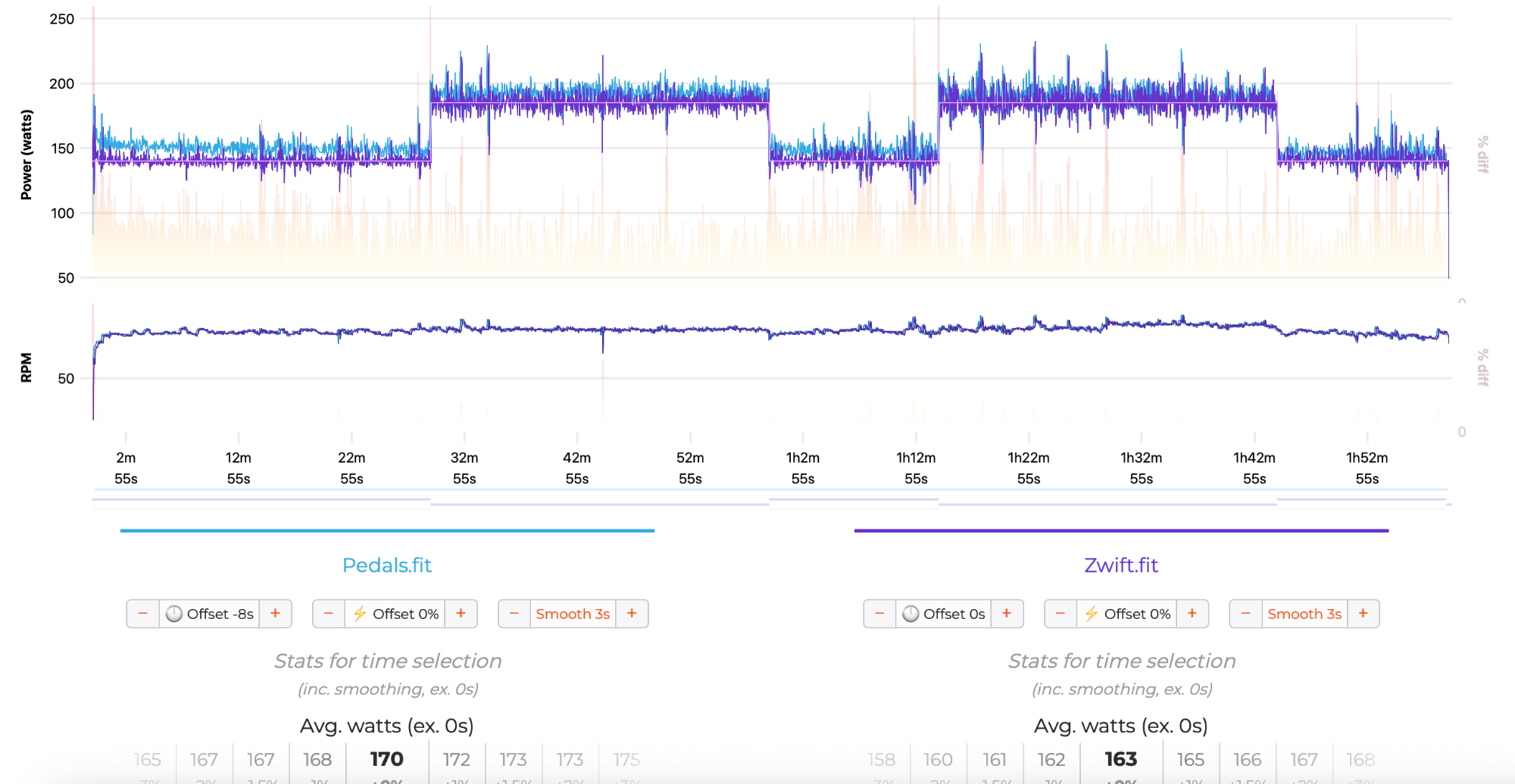1515x784 pixels.
Task: Decrease Zwift.fit smoothing with minus button
Action: pyautogui.click(x=1246, y=614)
